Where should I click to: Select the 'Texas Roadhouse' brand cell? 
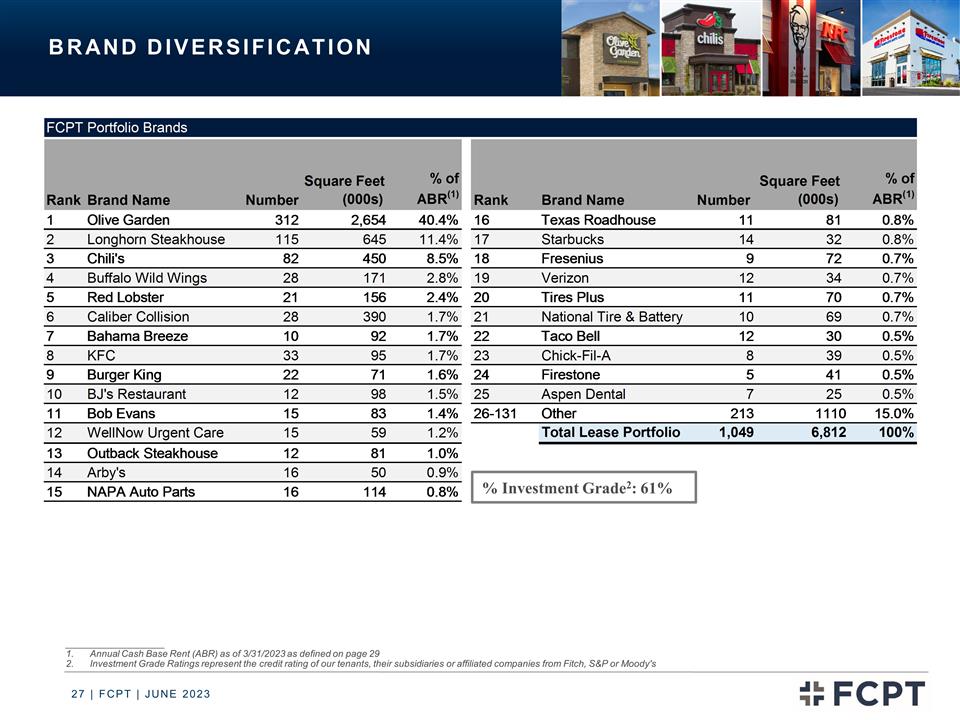pos(598,220)
